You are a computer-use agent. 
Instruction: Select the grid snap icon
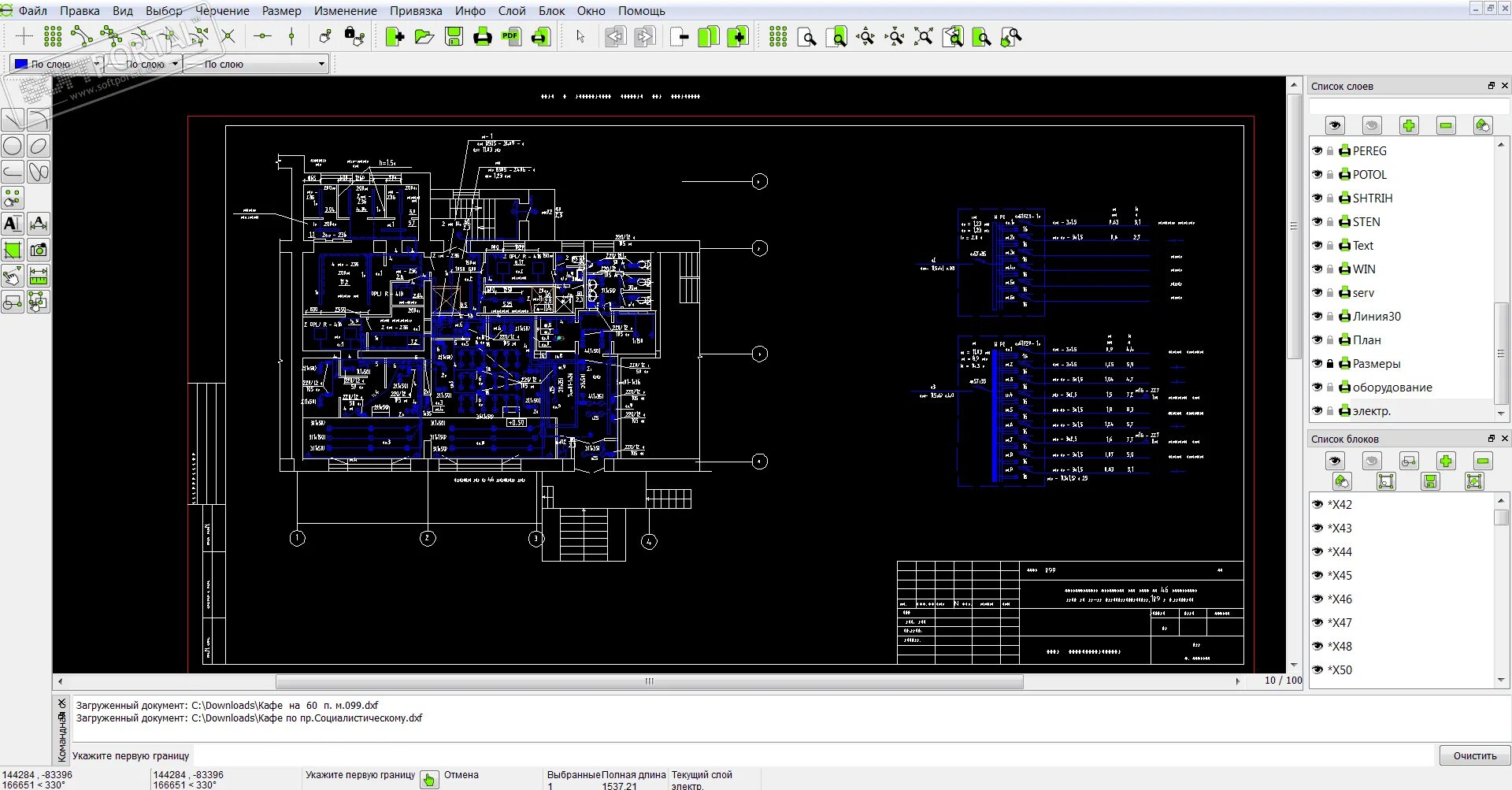(53, 36)
